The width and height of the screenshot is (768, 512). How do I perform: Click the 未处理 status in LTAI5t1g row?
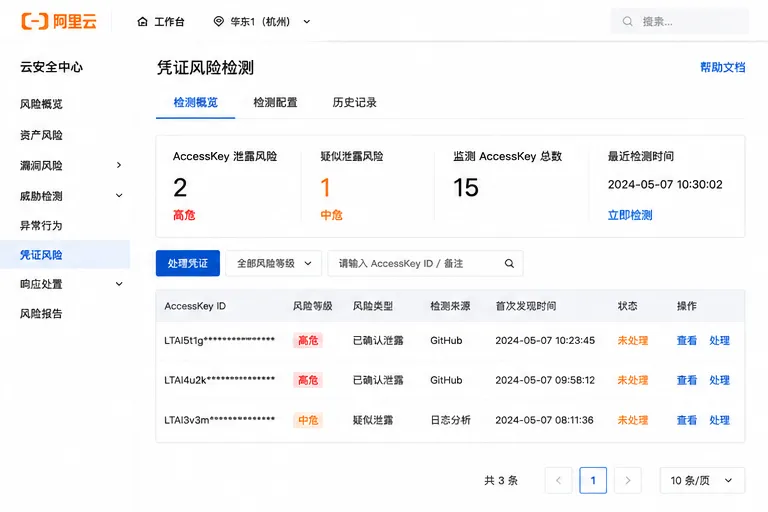pyautogui.click(x=633, y=341)
